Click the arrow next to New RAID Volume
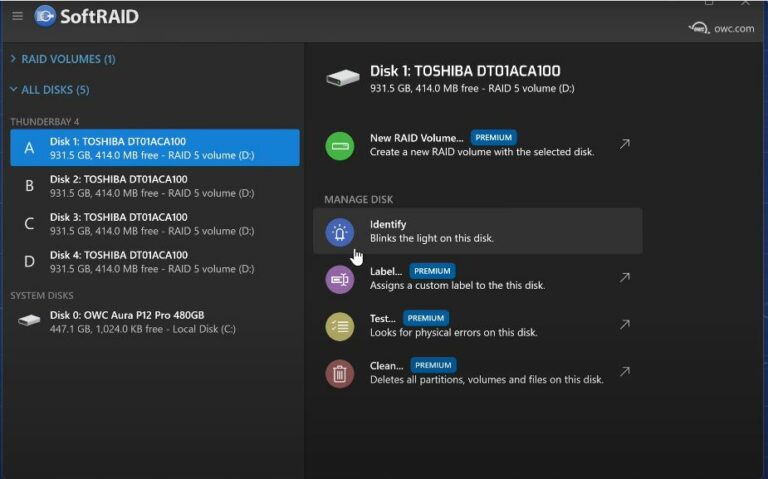The width and height of the screenshot is (768, 479). (x=624, y=144)
